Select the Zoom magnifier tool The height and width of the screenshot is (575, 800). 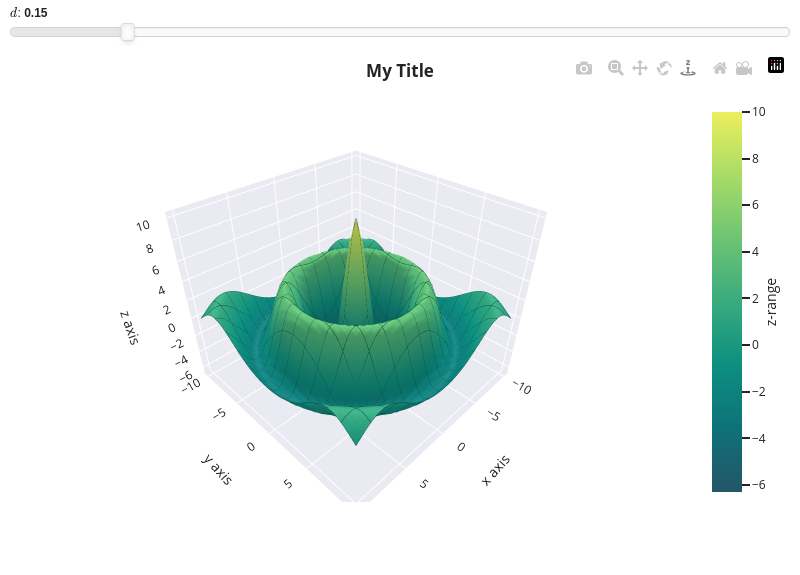615,68
